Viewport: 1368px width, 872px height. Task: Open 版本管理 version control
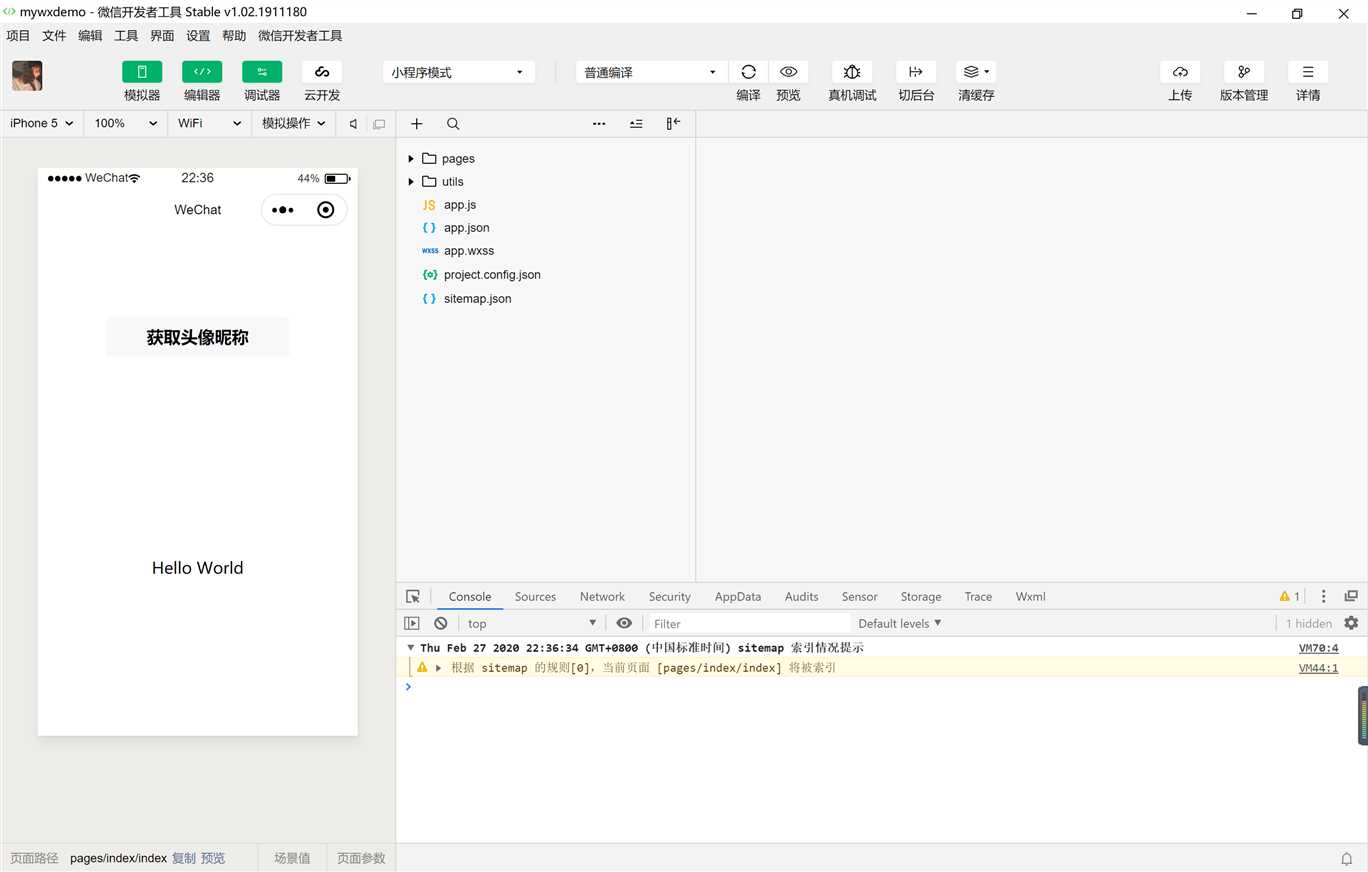coord(1244,72)
